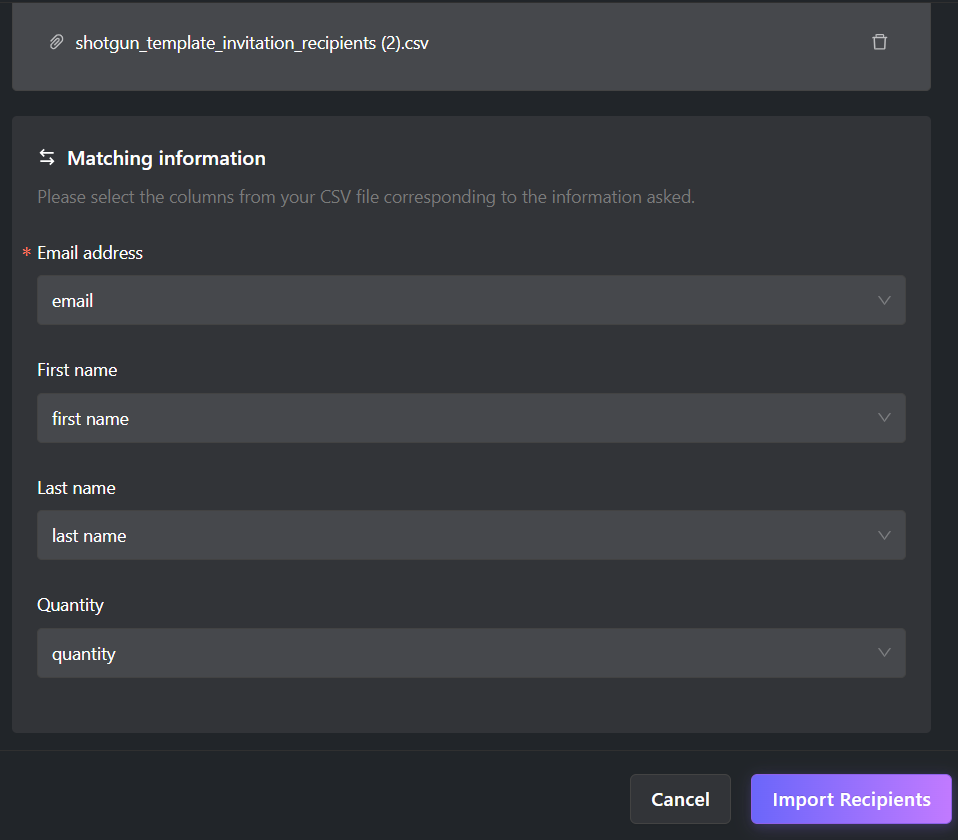This screenshot has width=958, height=840.
Task: Click the Matching information heading
Action: pyautogui.click(x=166, y=158)
